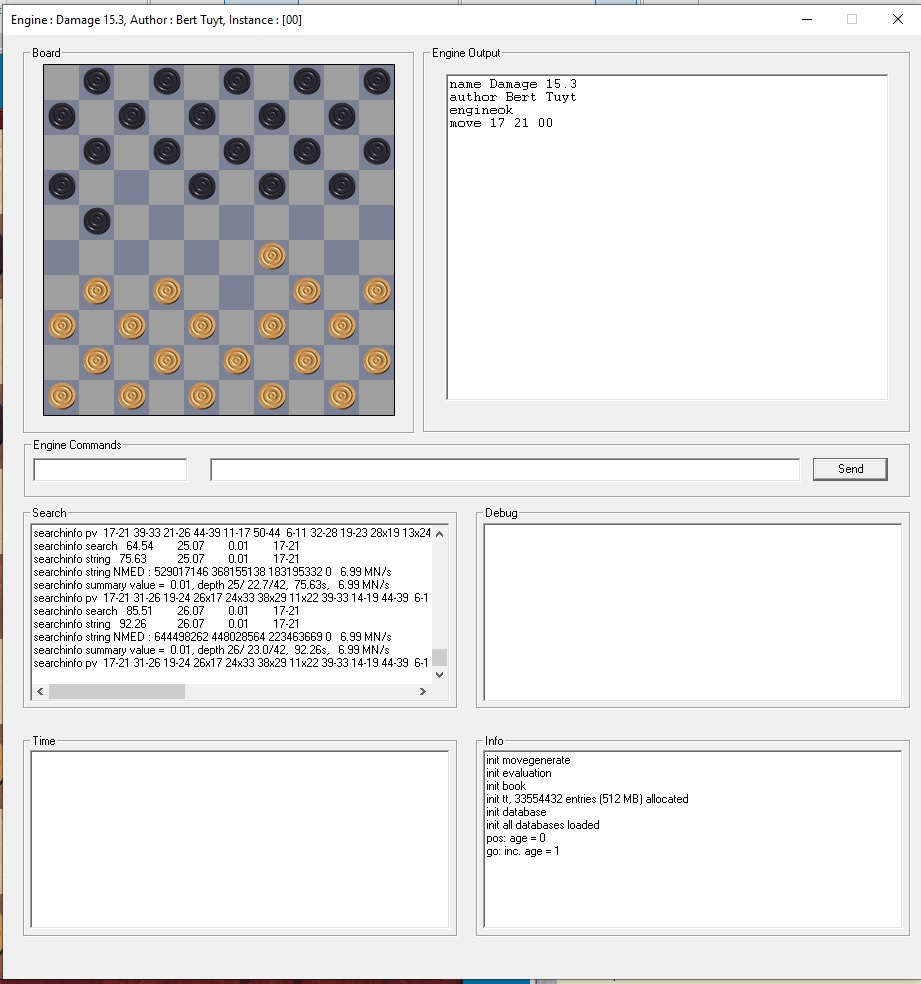Select the advanced gold piece on the sixth row

coord(272,256)
